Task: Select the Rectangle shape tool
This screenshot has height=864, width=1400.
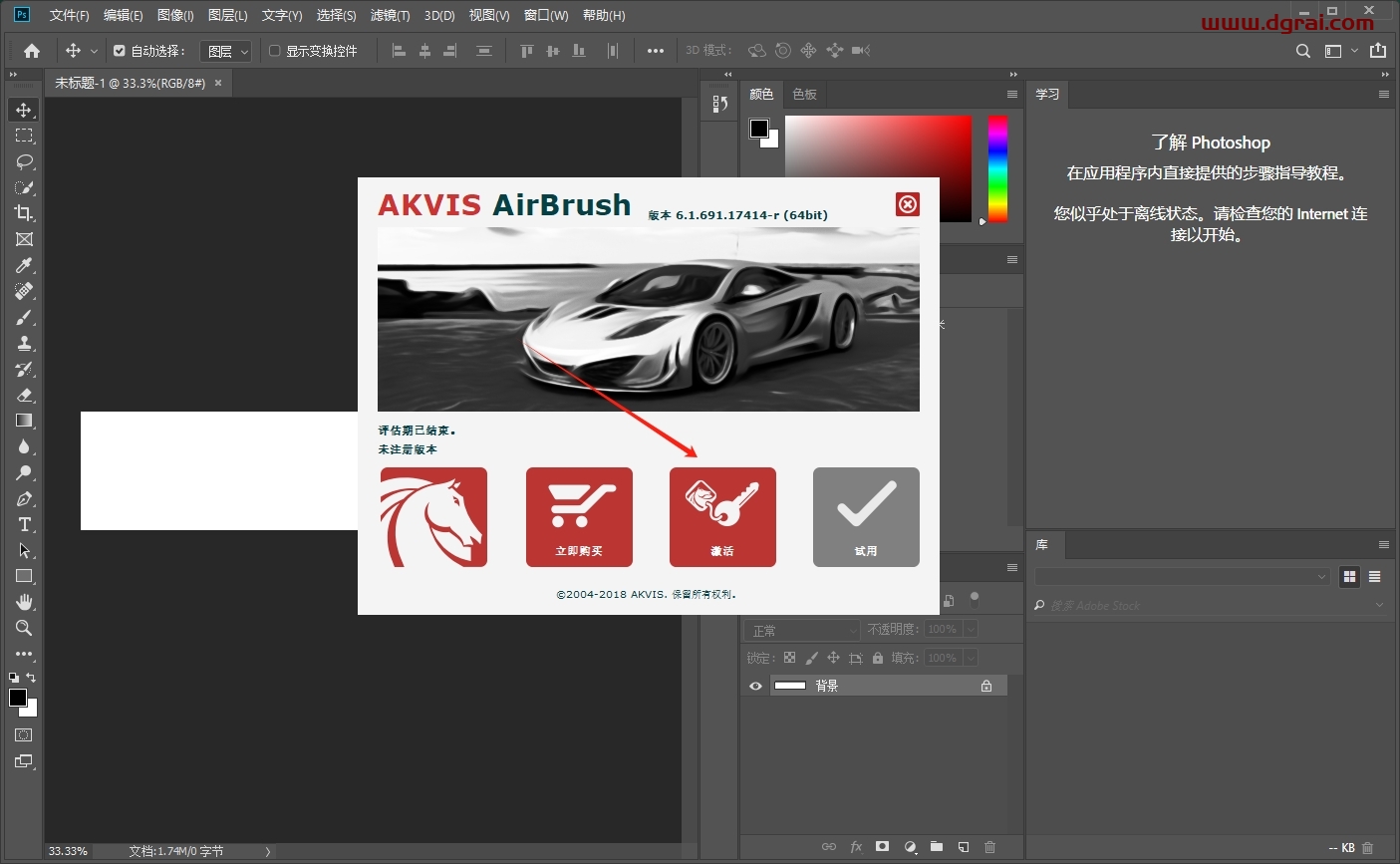Action: point(24,576)
